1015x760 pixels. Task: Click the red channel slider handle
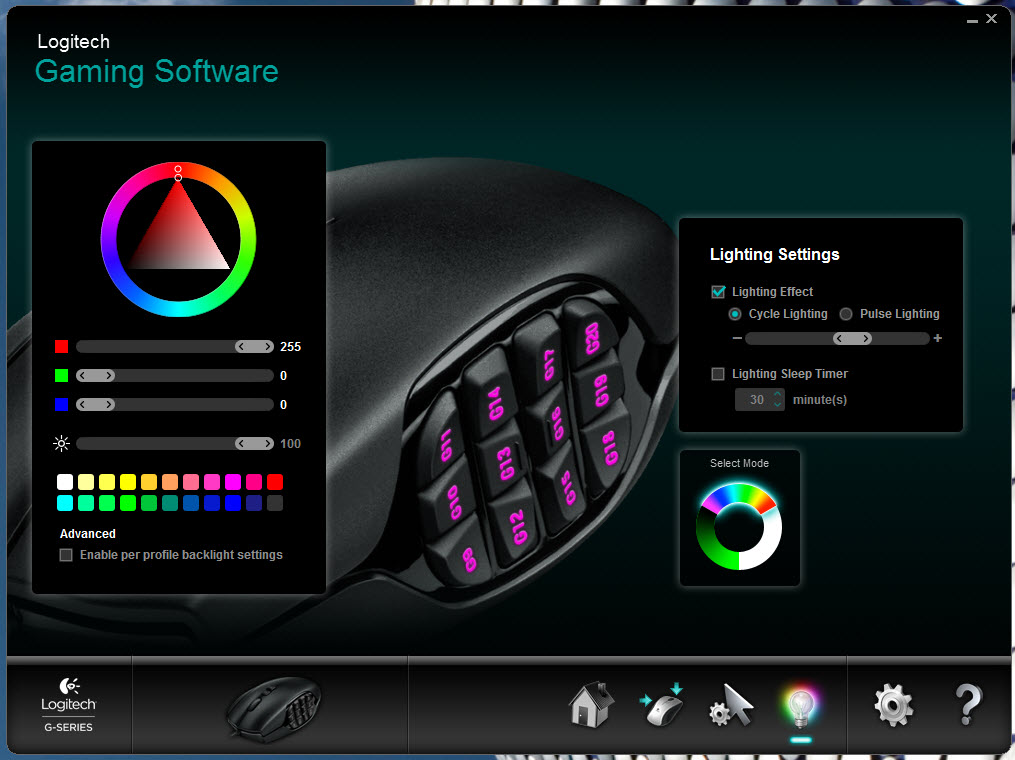pos(254,347)
